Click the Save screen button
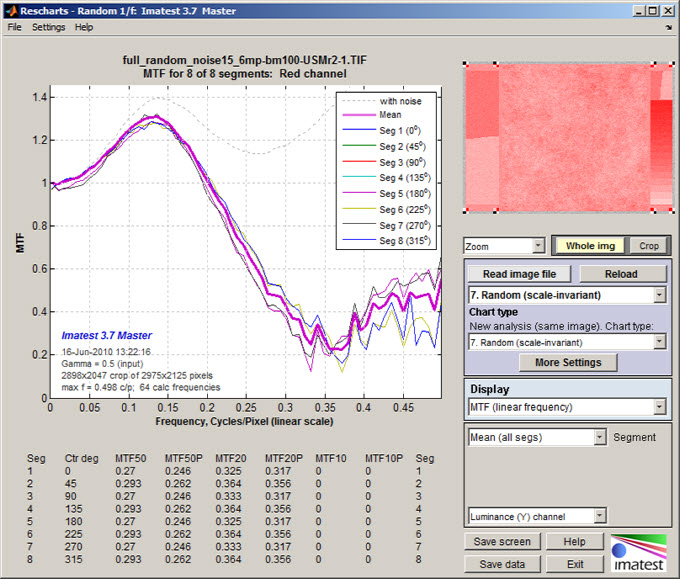 pyautogui.click(x=502, y=542)
